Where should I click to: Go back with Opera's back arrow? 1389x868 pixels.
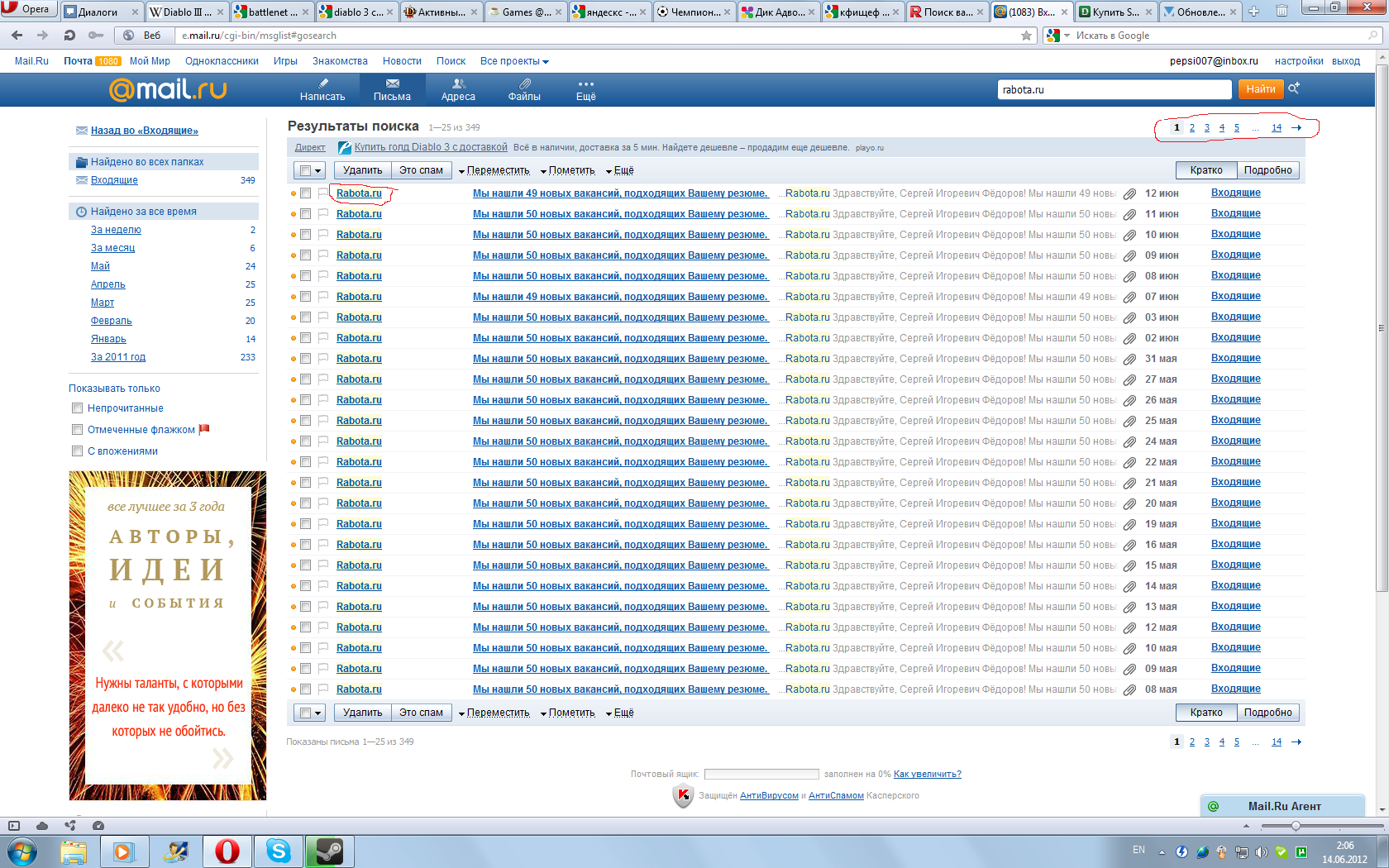tap(17, 36)
